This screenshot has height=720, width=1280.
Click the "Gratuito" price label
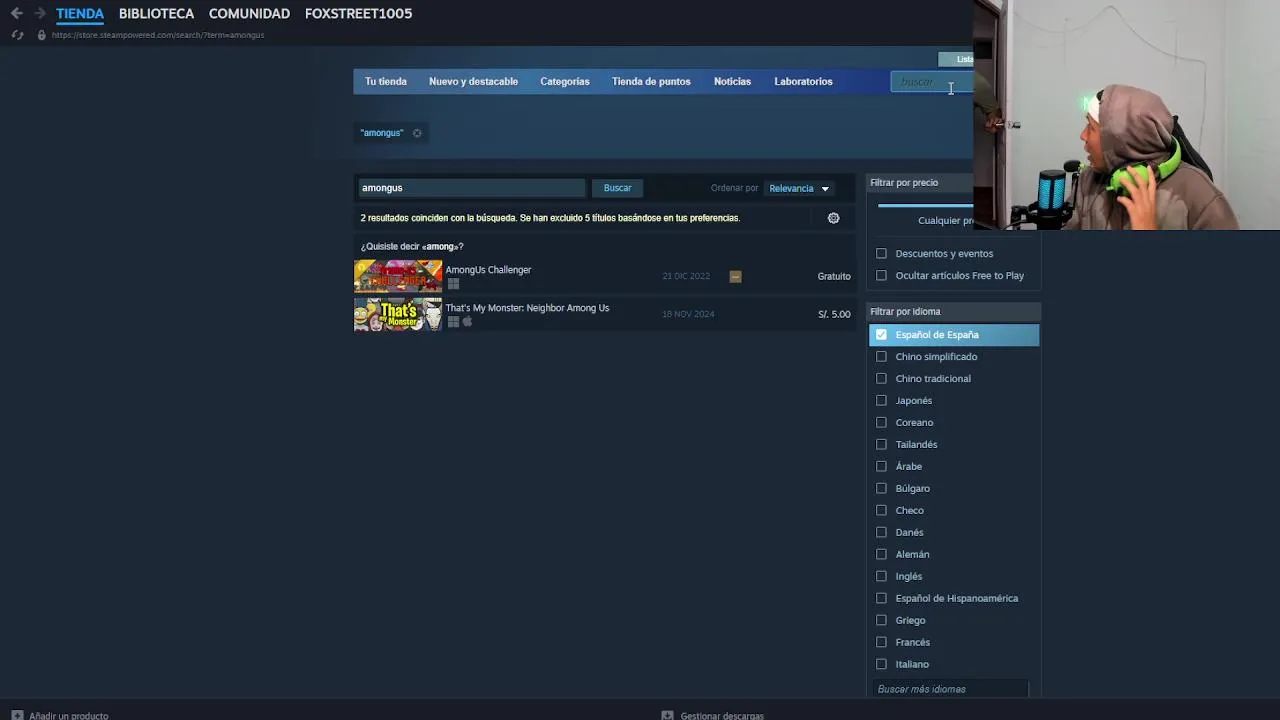834,277
